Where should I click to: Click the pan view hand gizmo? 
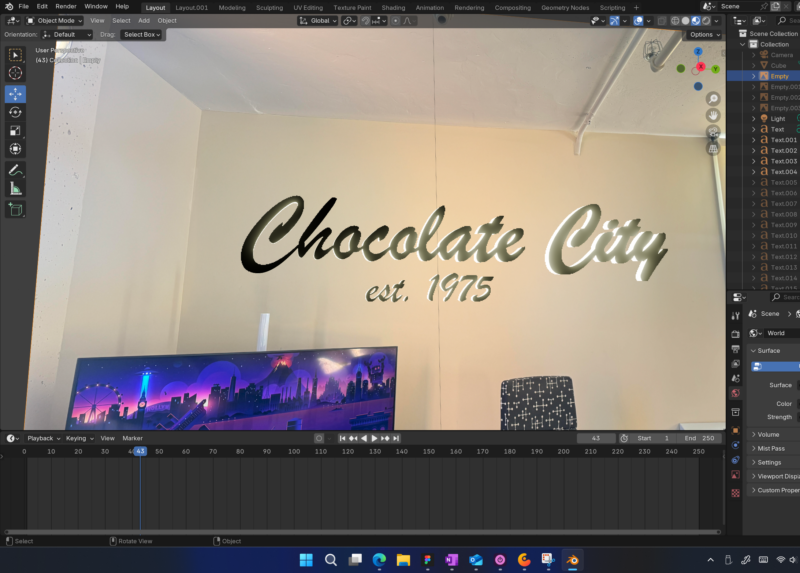713,115
